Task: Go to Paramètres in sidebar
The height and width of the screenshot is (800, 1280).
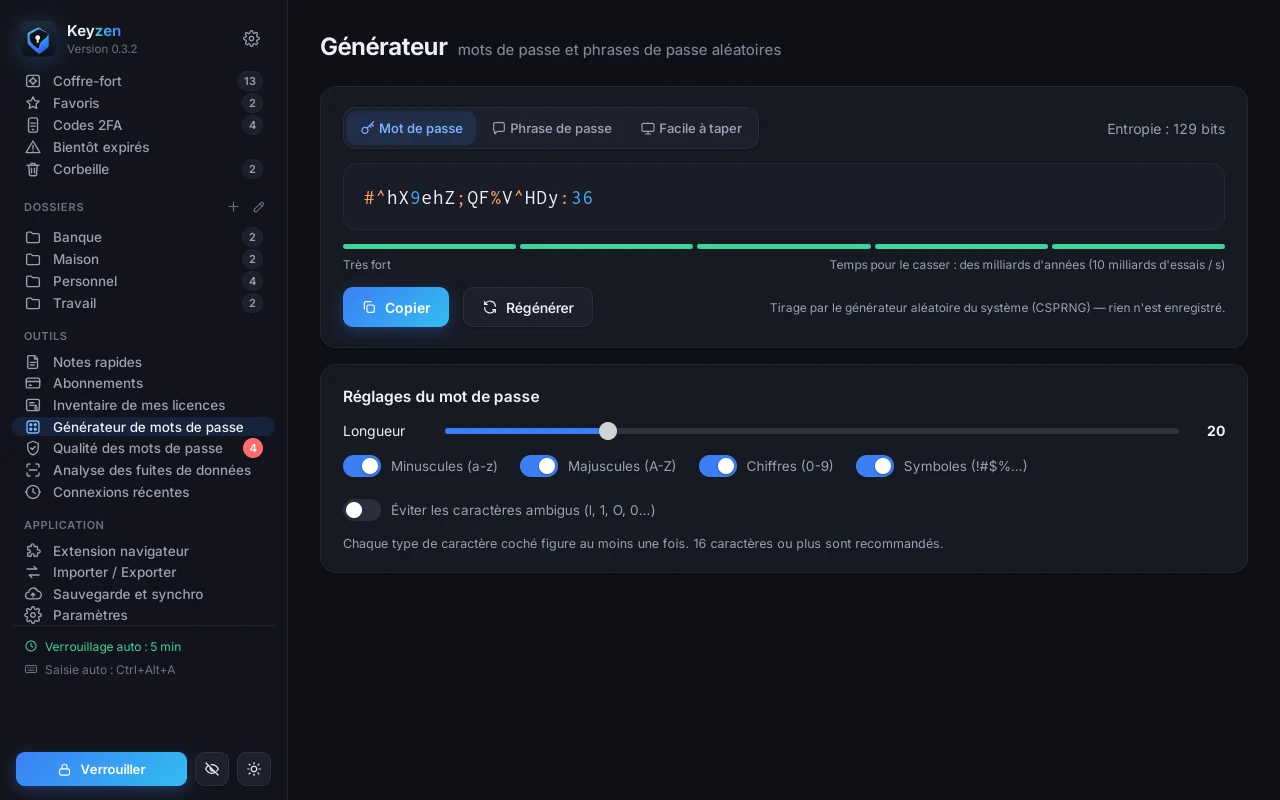Action: 144,615
